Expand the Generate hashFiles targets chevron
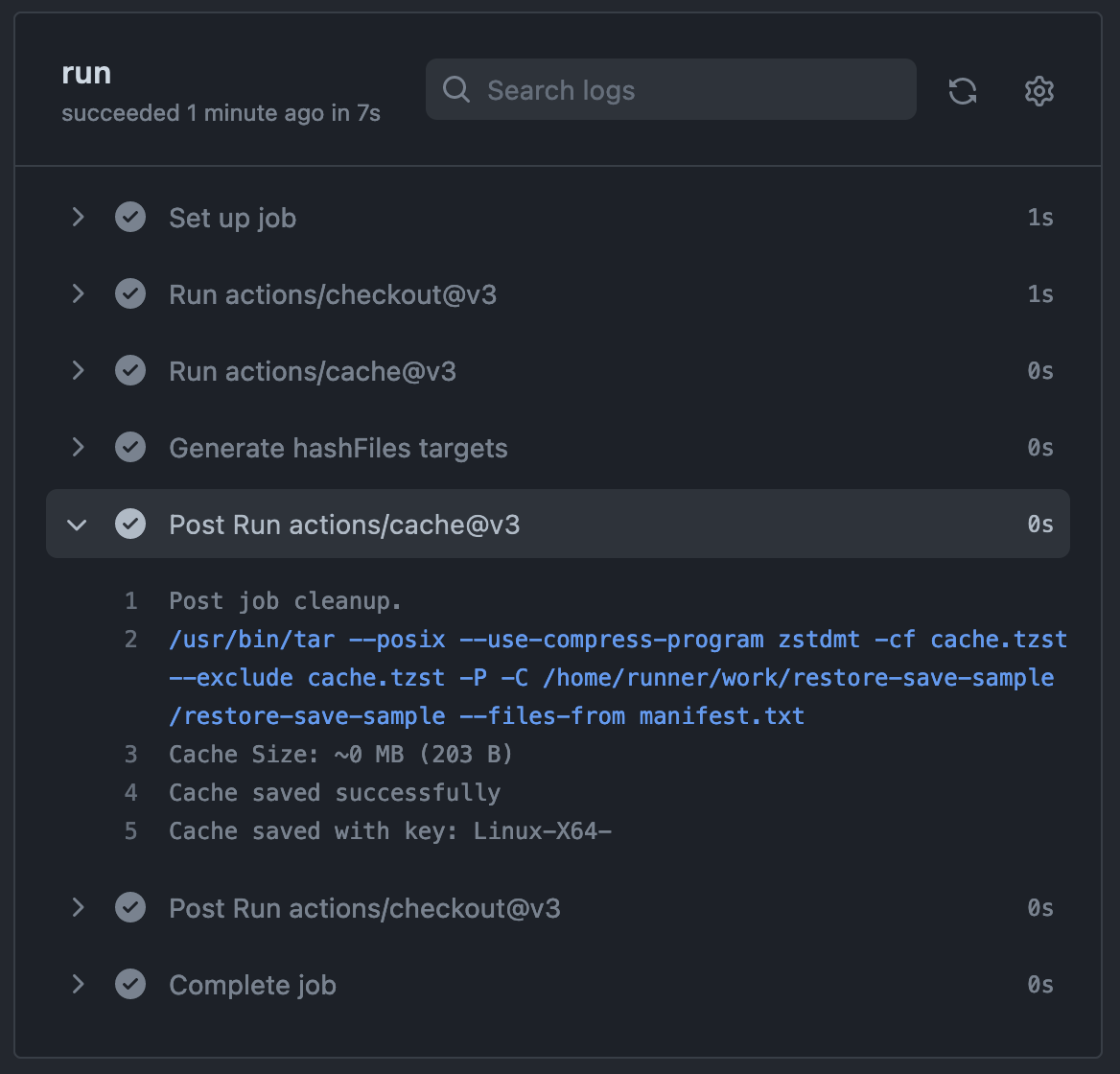This screenshot has height=1074, width=1120. [x=78, y=447]
